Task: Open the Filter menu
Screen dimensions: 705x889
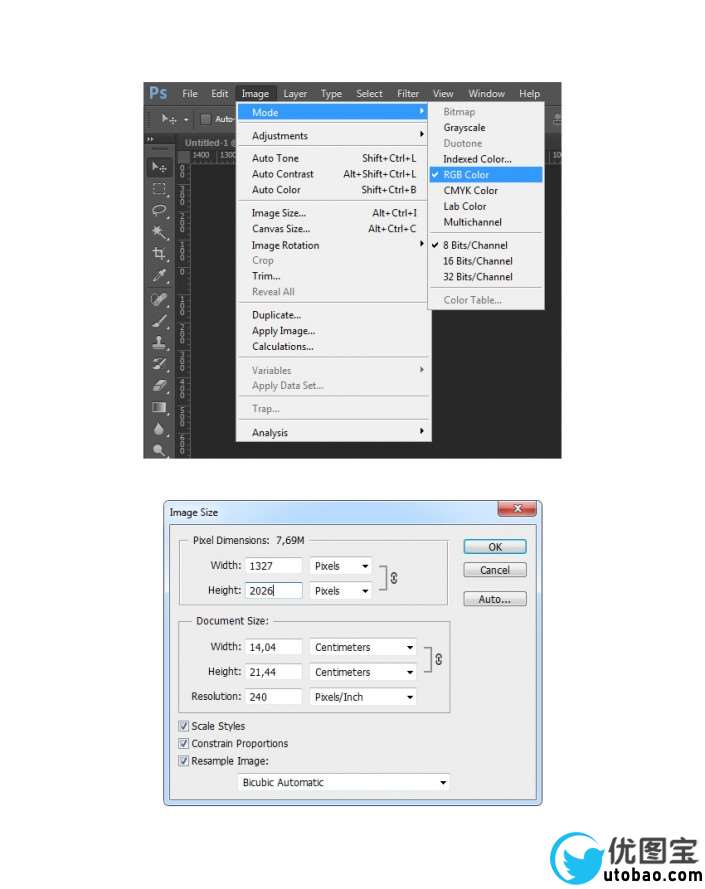Action: tap(408, 94)
